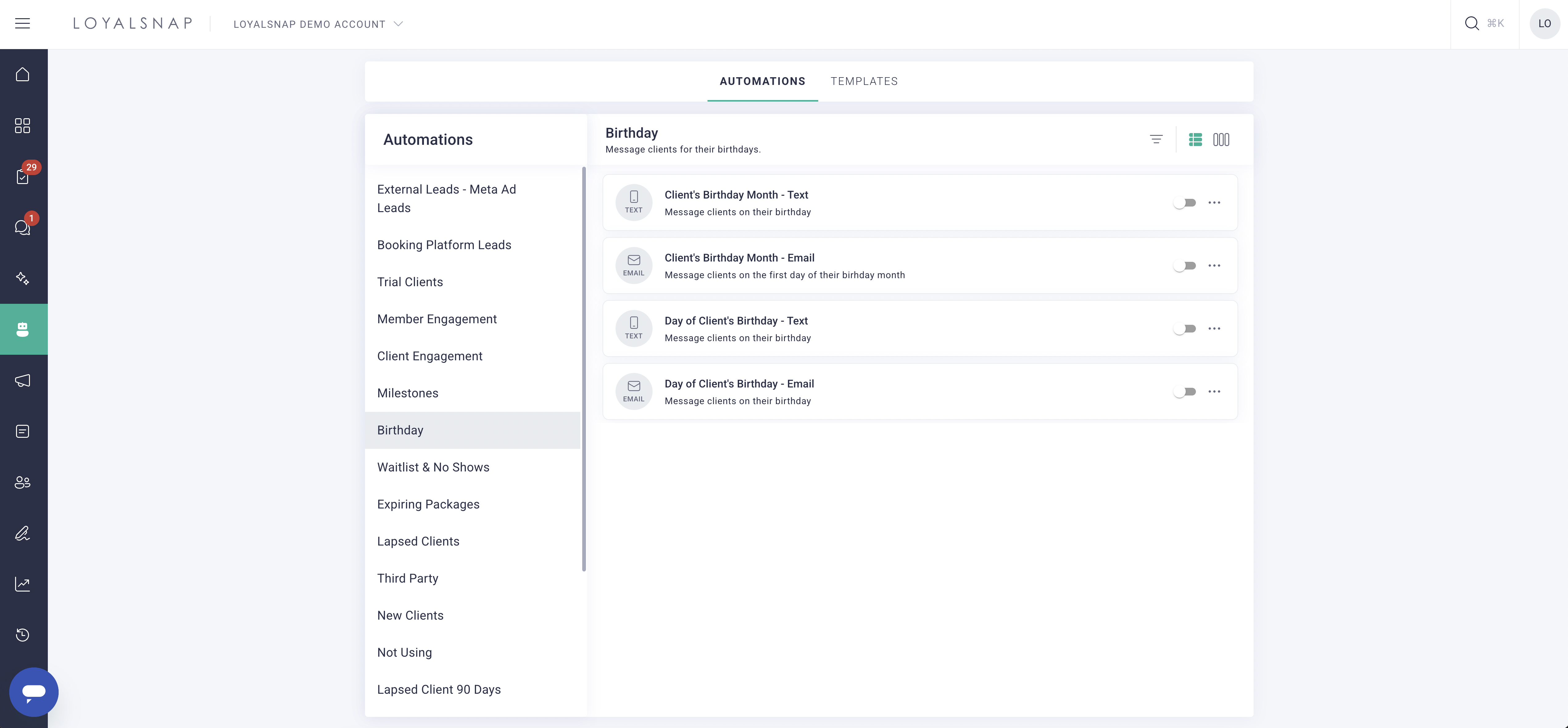Image resolution: width=1568 pixels, height=728 pixels.
Task: Open the dashboard grid icon
Action: [x=23, y=125]
